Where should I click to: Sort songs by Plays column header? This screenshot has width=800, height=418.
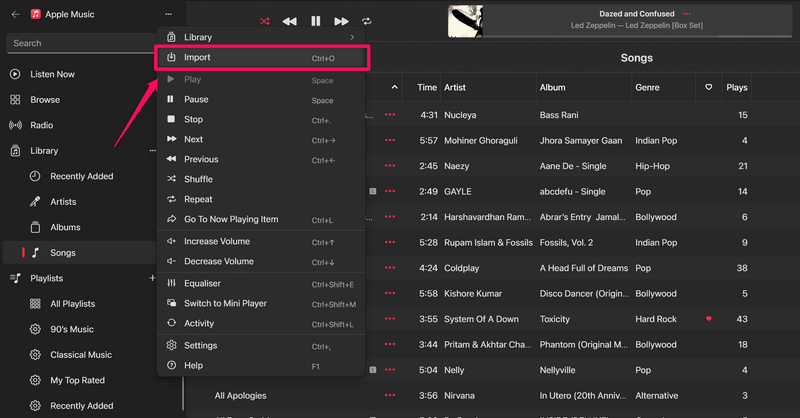737,88
